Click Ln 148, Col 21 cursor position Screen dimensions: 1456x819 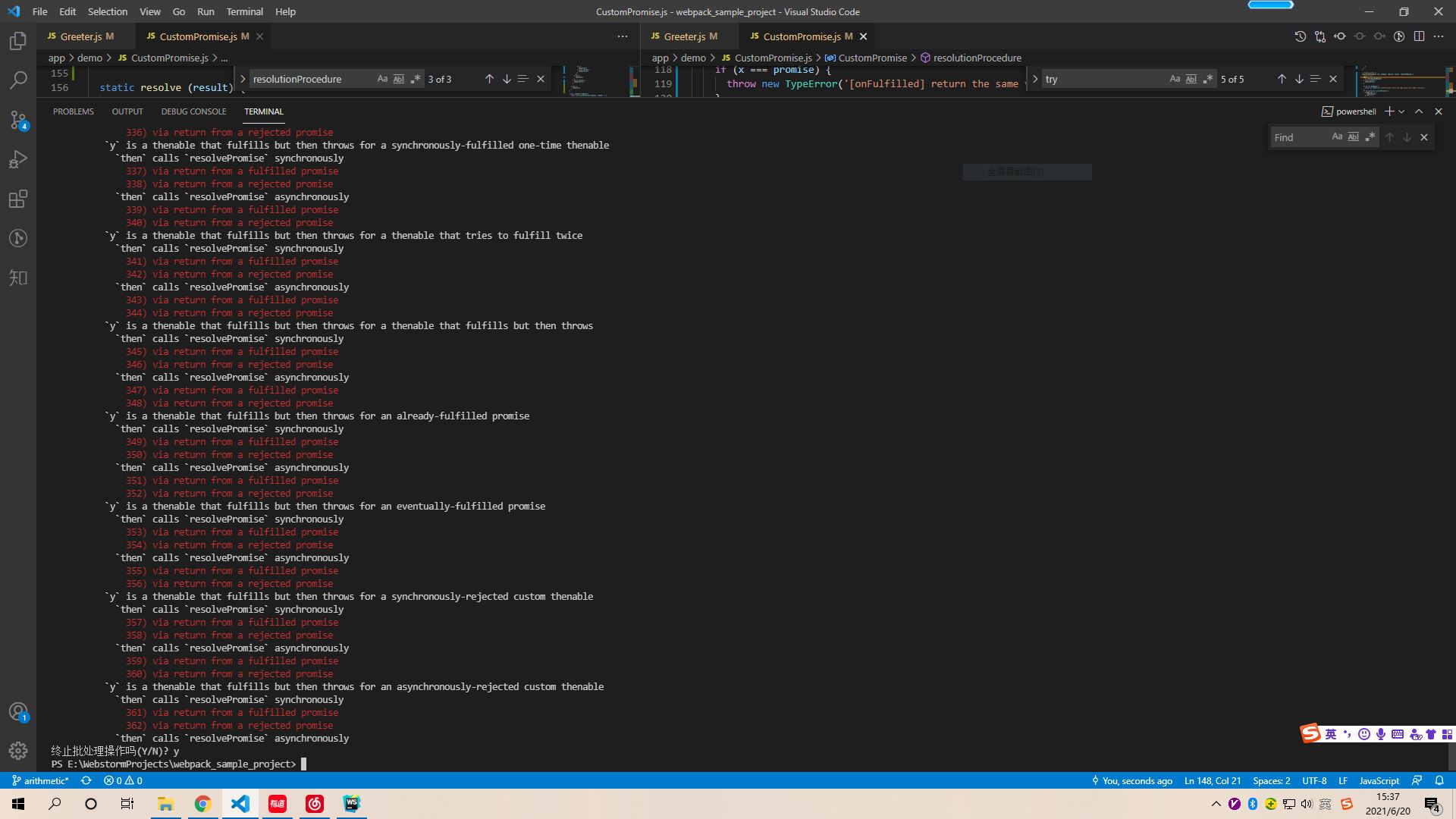pyautogui.click(x=1213, y=780)
